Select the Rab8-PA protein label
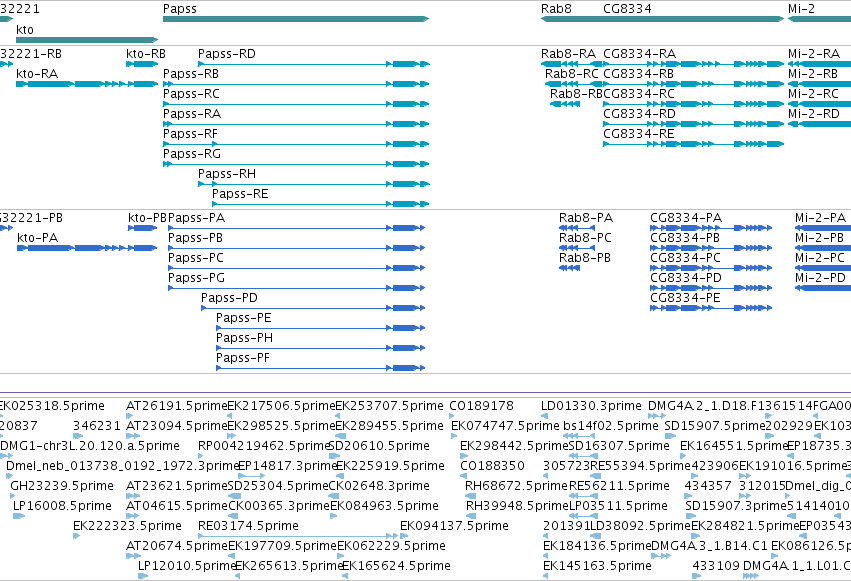 586,218
